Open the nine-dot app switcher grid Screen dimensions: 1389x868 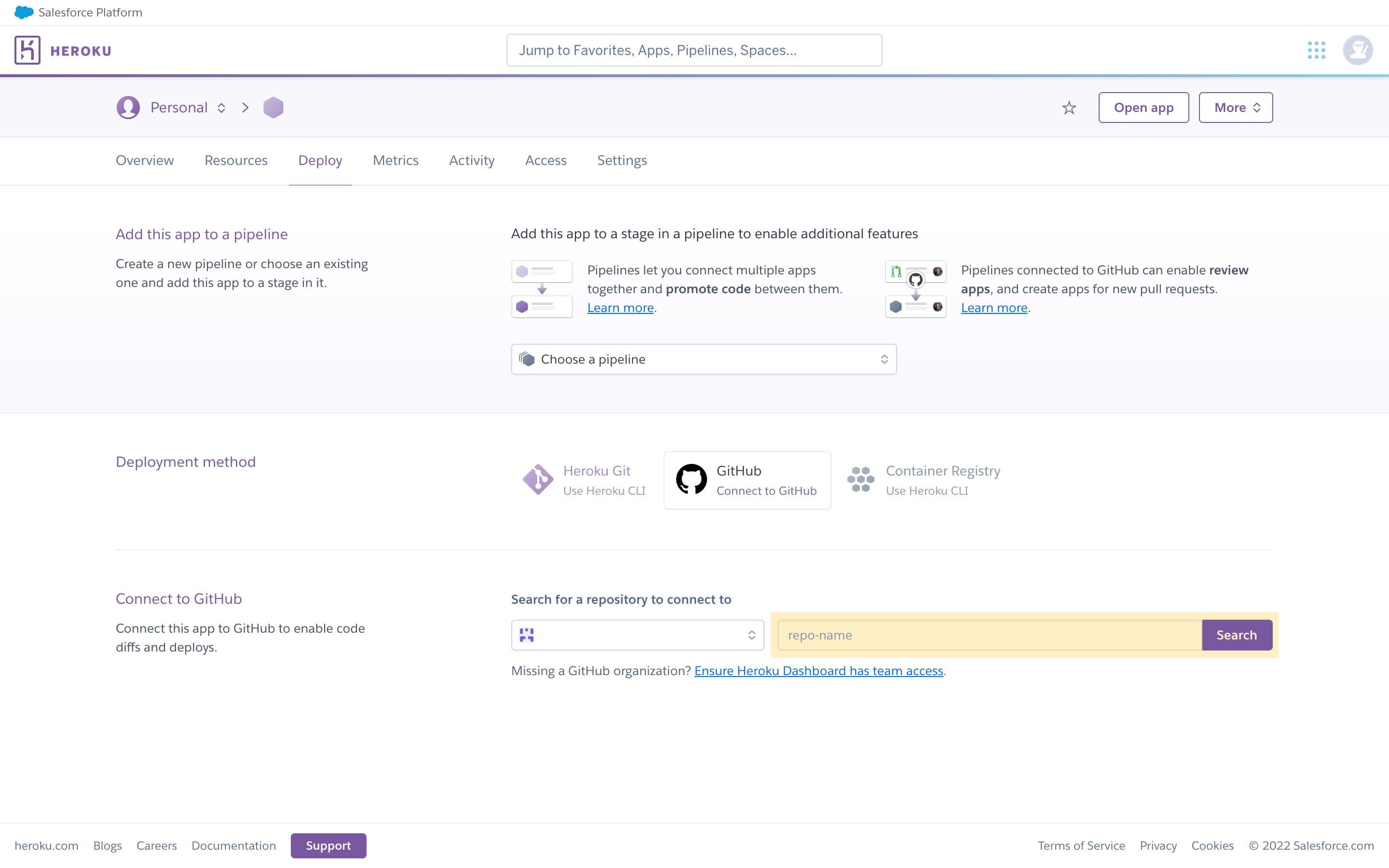point(1316,50)
